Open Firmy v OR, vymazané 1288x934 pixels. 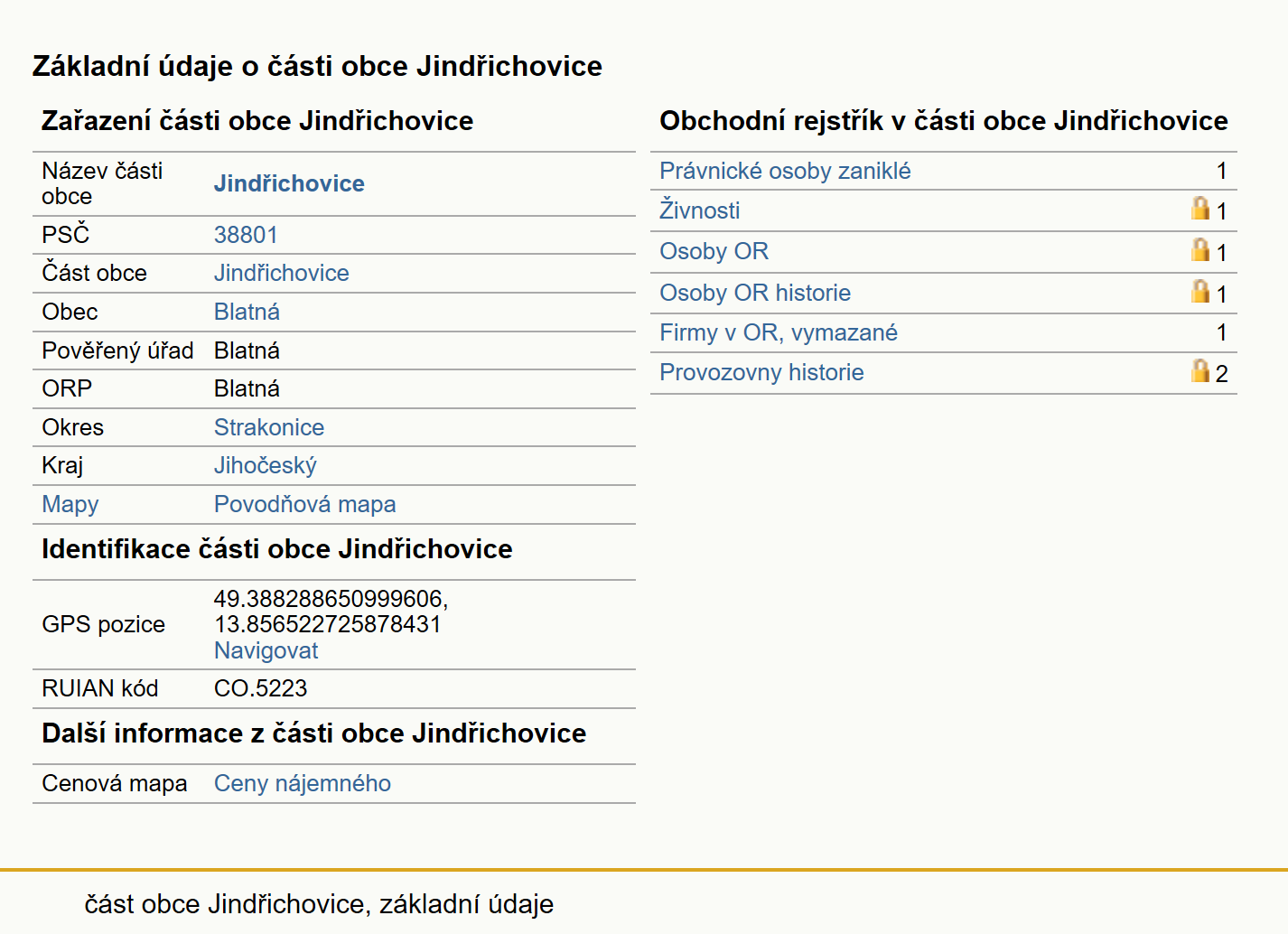[x=779, y=332]
